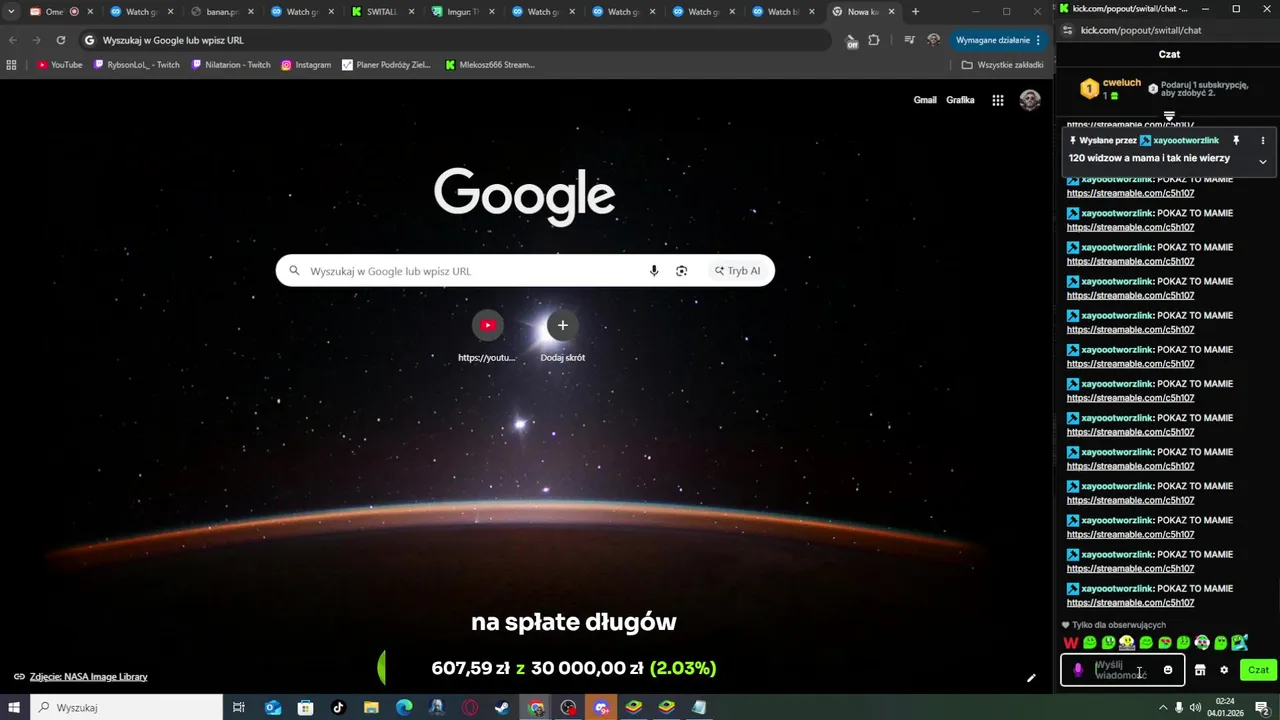Insert the red W emote
1280x720 pixels.
tap(1071, 643)
